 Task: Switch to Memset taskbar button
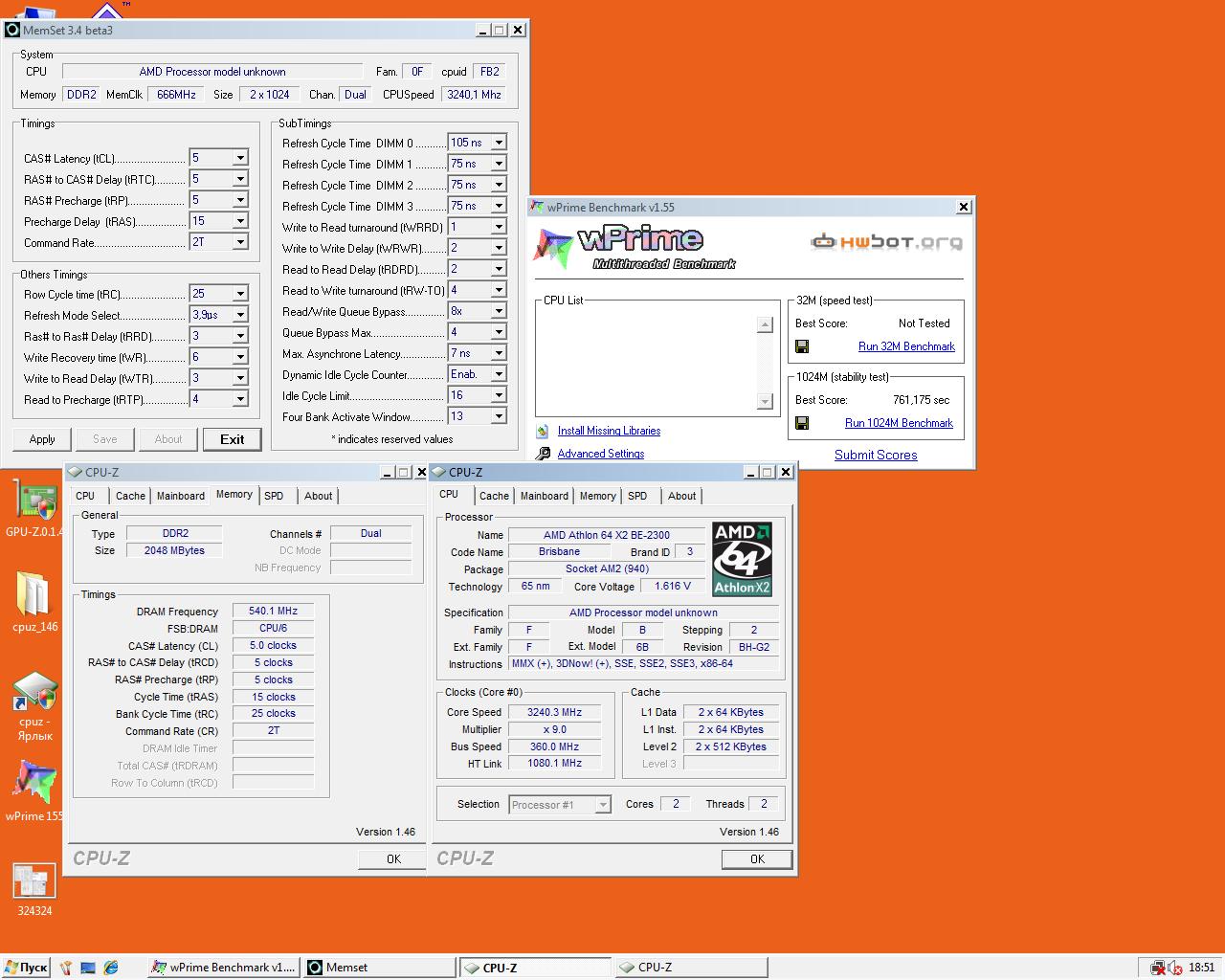(x=379, y=968)
